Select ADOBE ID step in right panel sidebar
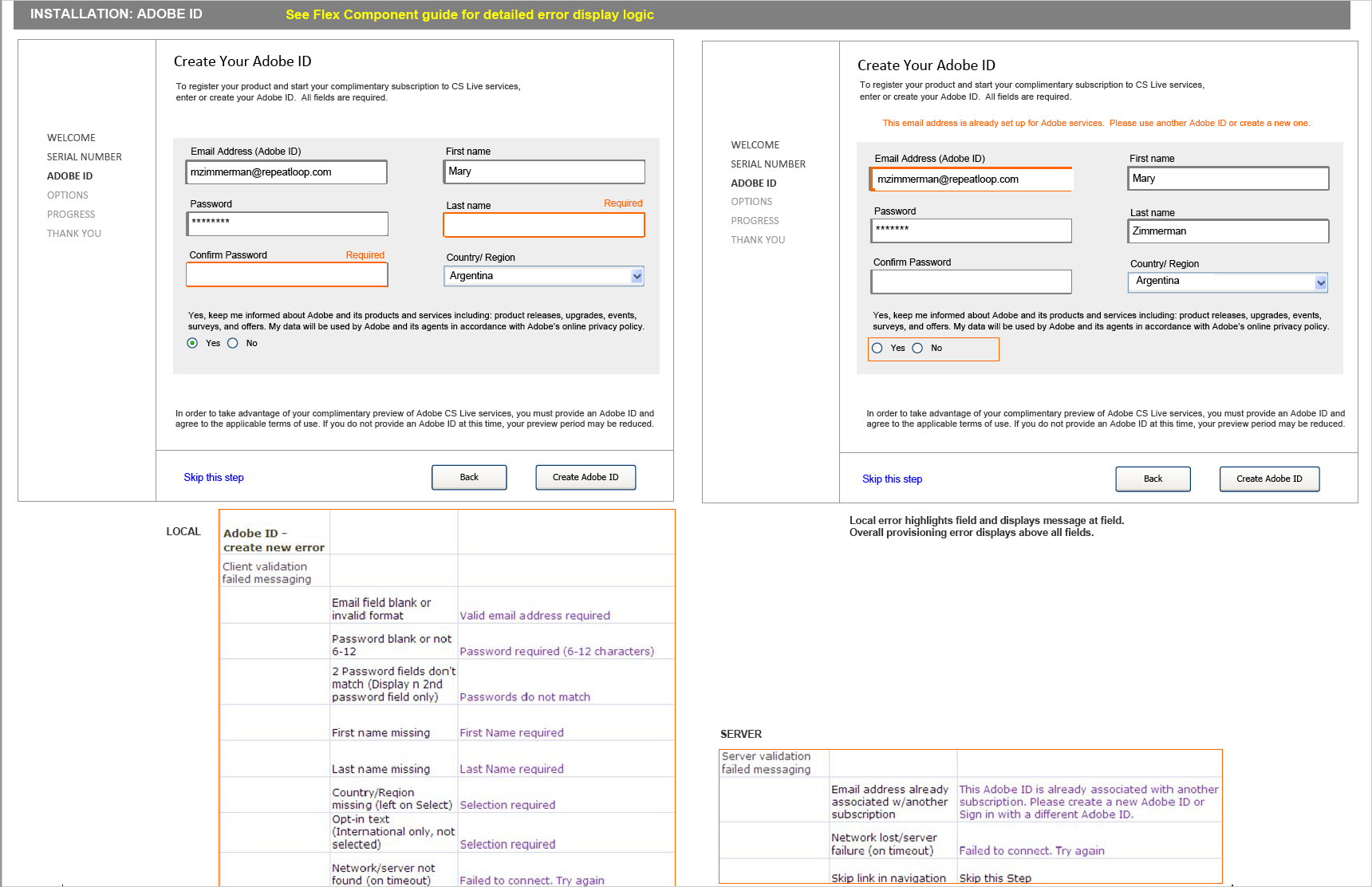This screenshot has width=1372, height=887. coord(754,183)
